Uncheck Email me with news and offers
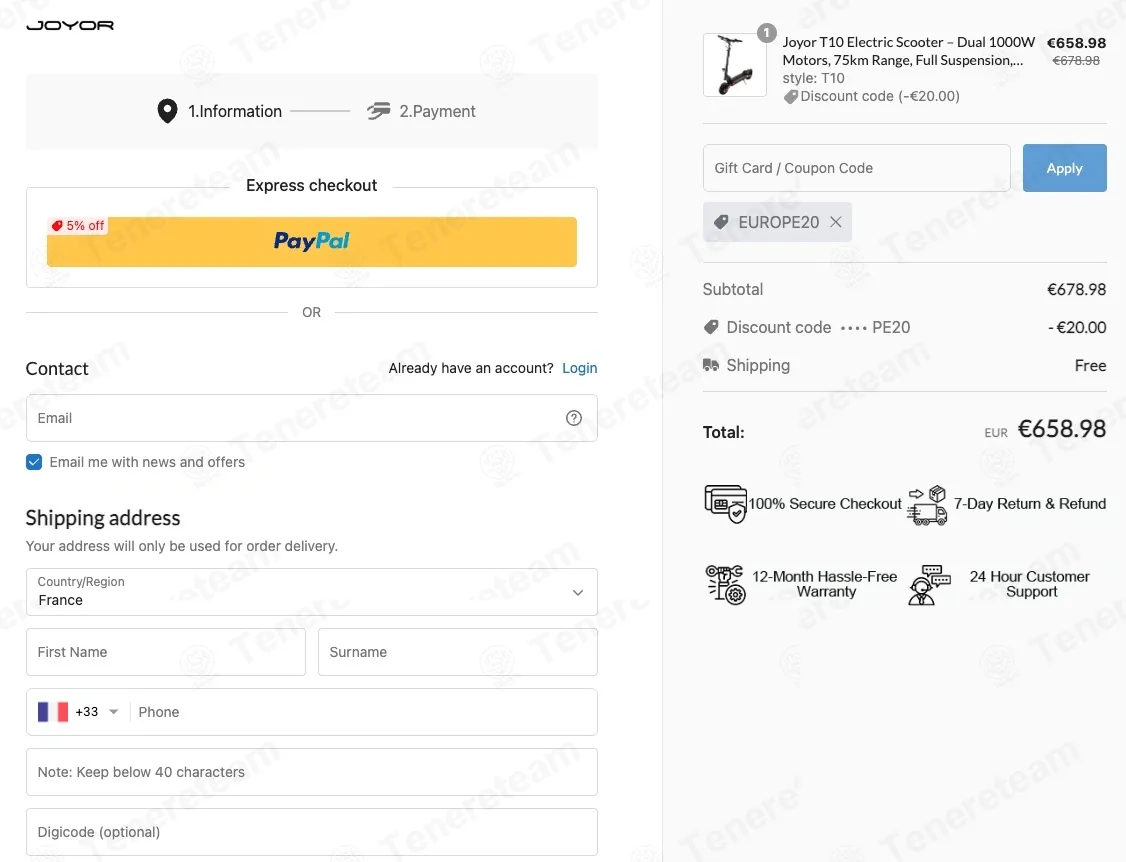Image resolution: width=1126 pixels, height=862 pixels. [x=34, y=462]
